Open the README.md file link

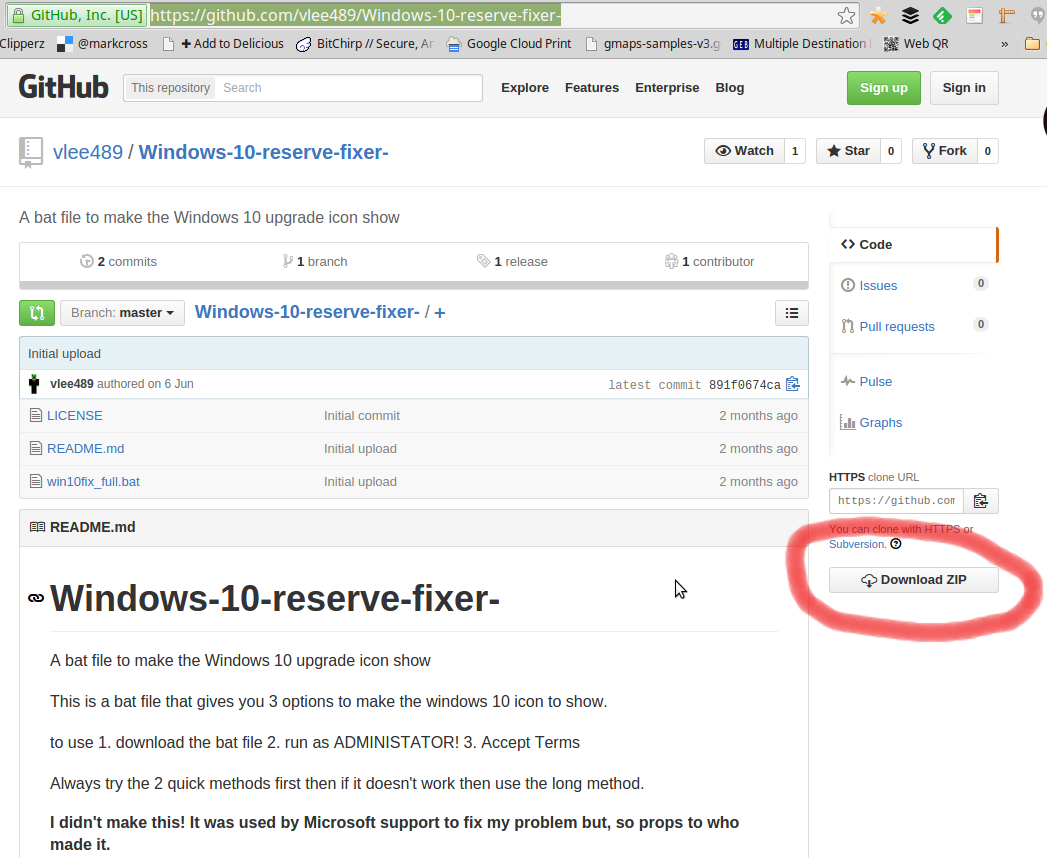point(85,449)
